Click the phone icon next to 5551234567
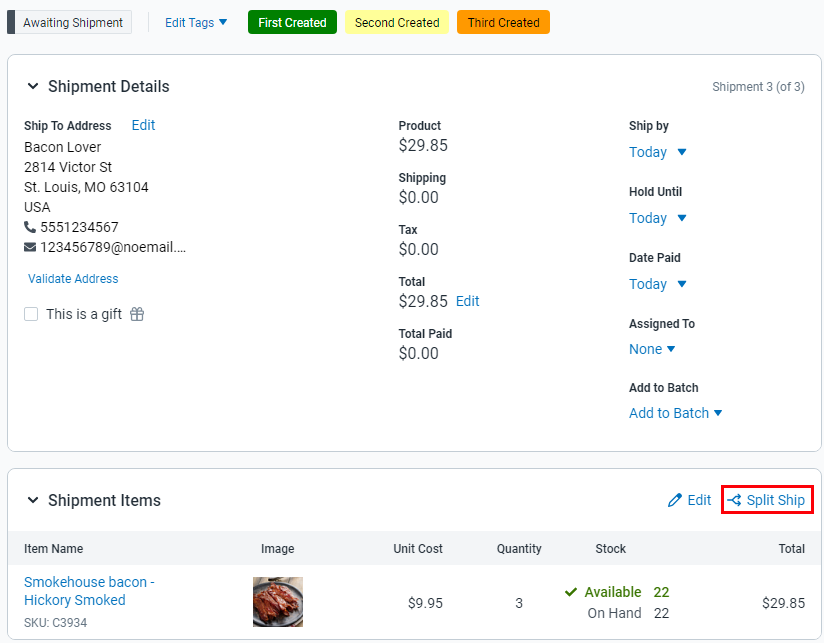Image resolution: width=824 pixels, height=643 pixels. (28, 227)
